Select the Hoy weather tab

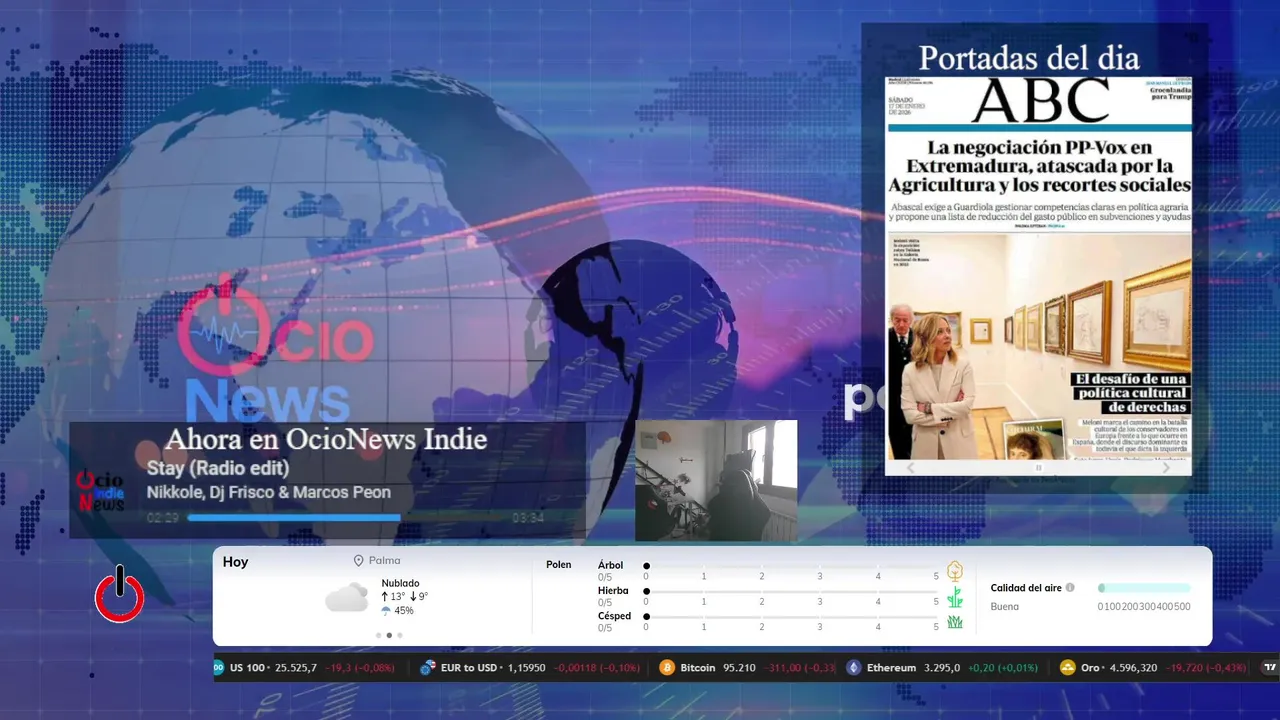click(235, 562)
